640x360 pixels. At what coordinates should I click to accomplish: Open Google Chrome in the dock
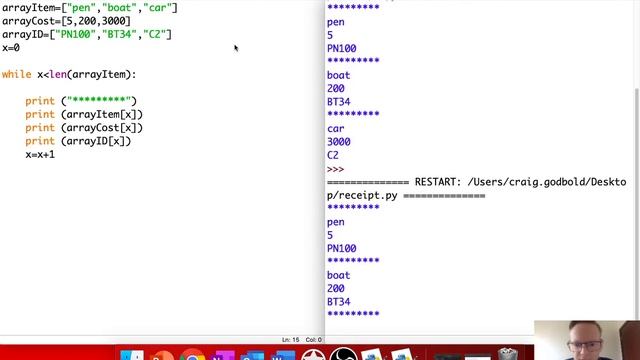[x=192, y=355]
